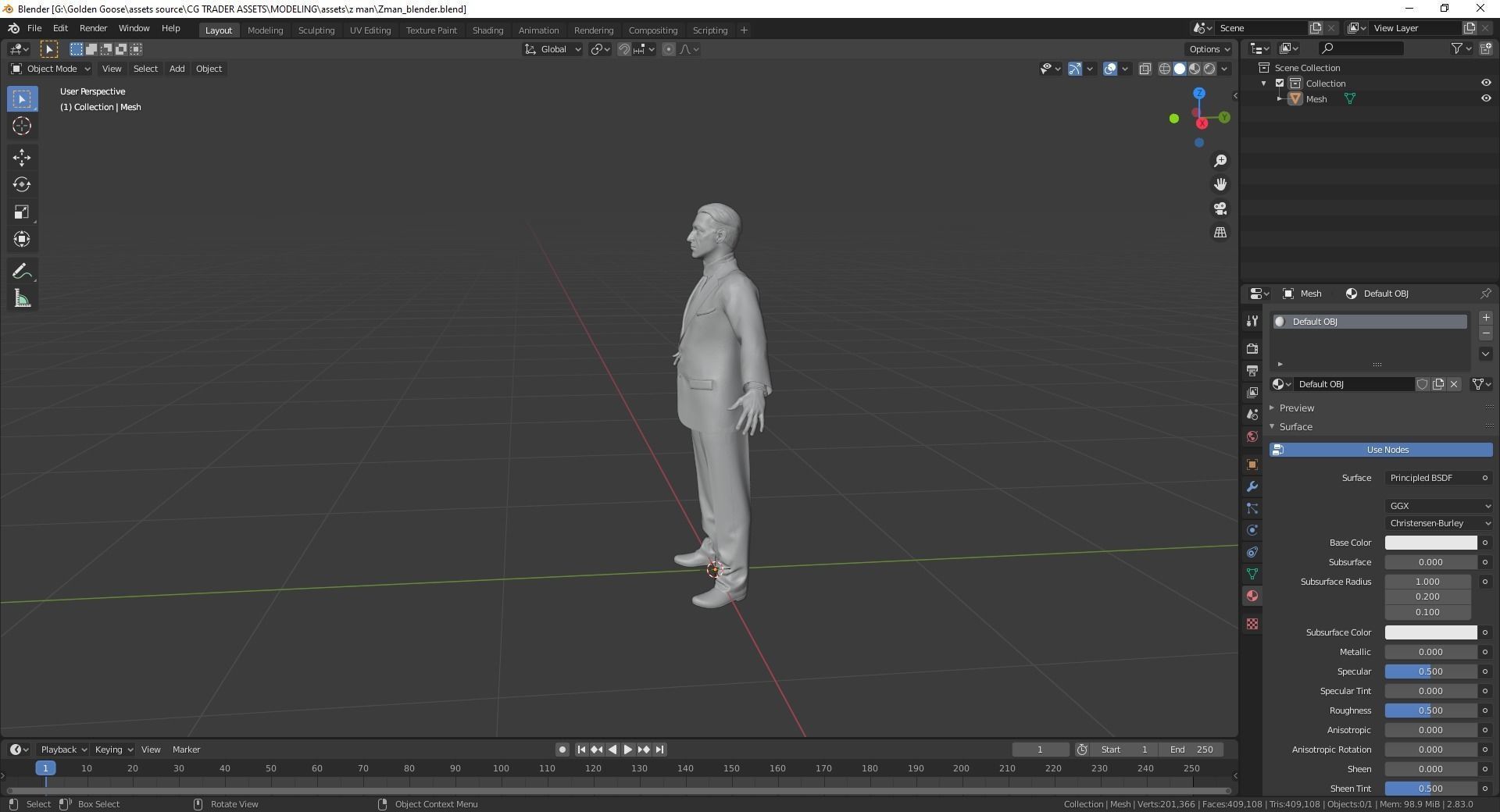The height and width of the screenshot is (812, 1500).
Task: Open Render properties tab icon
Action: click(1252, 349)
